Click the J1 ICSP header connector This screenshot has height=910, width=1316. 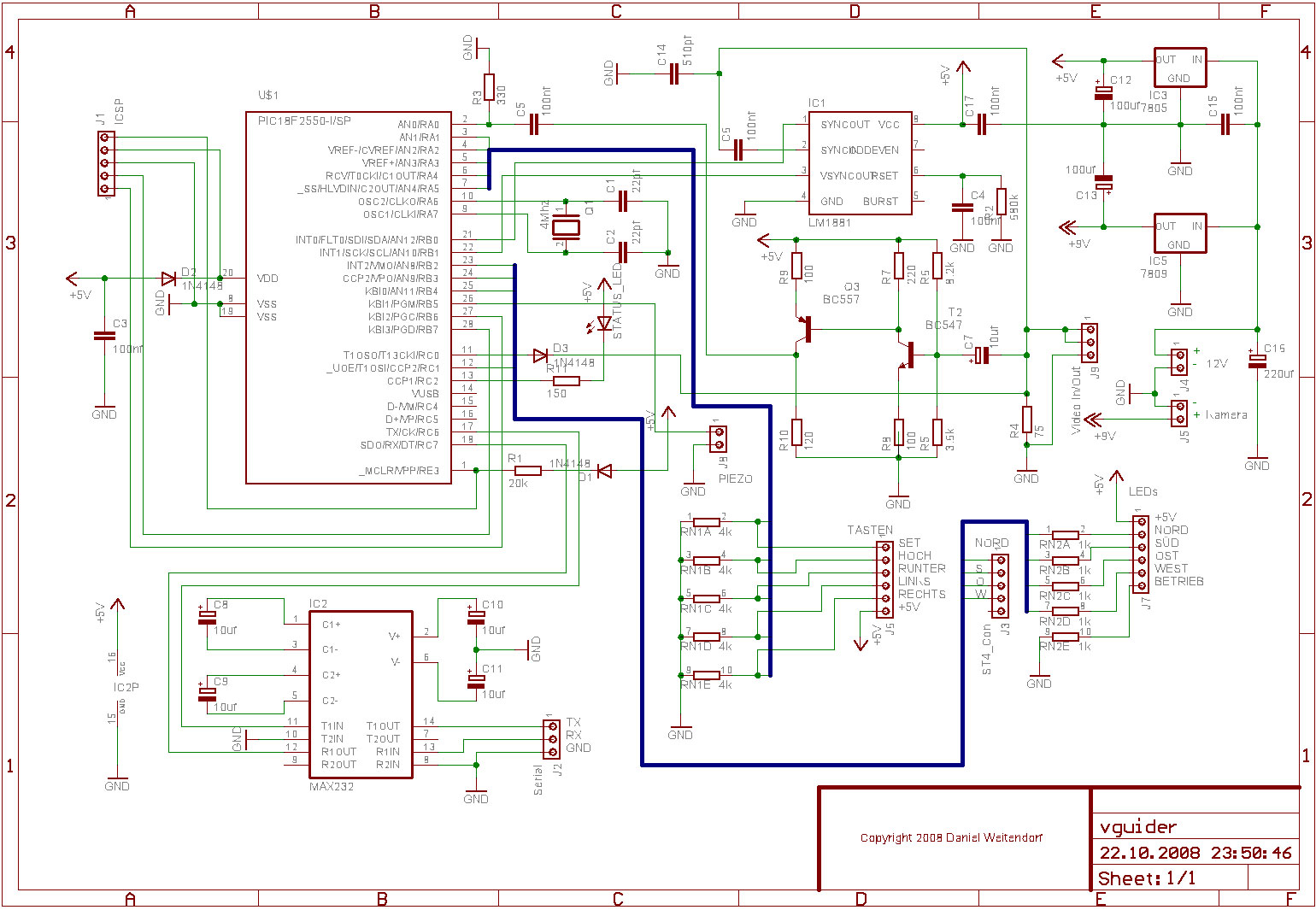pos(105,163)
